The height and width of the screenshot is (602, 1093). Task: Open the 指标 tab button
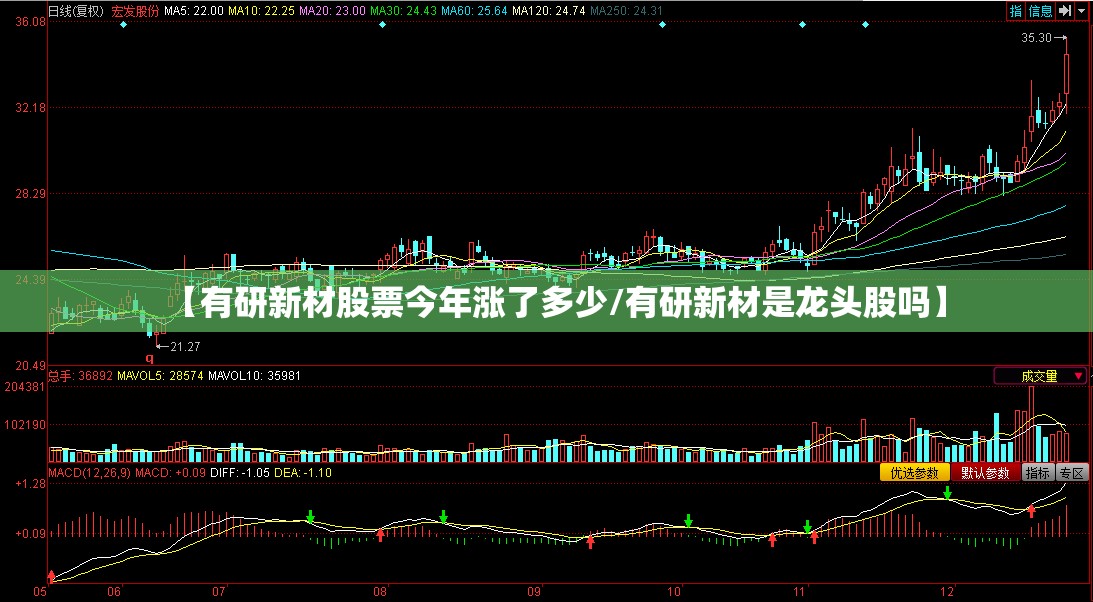[x=1038, y=472]
